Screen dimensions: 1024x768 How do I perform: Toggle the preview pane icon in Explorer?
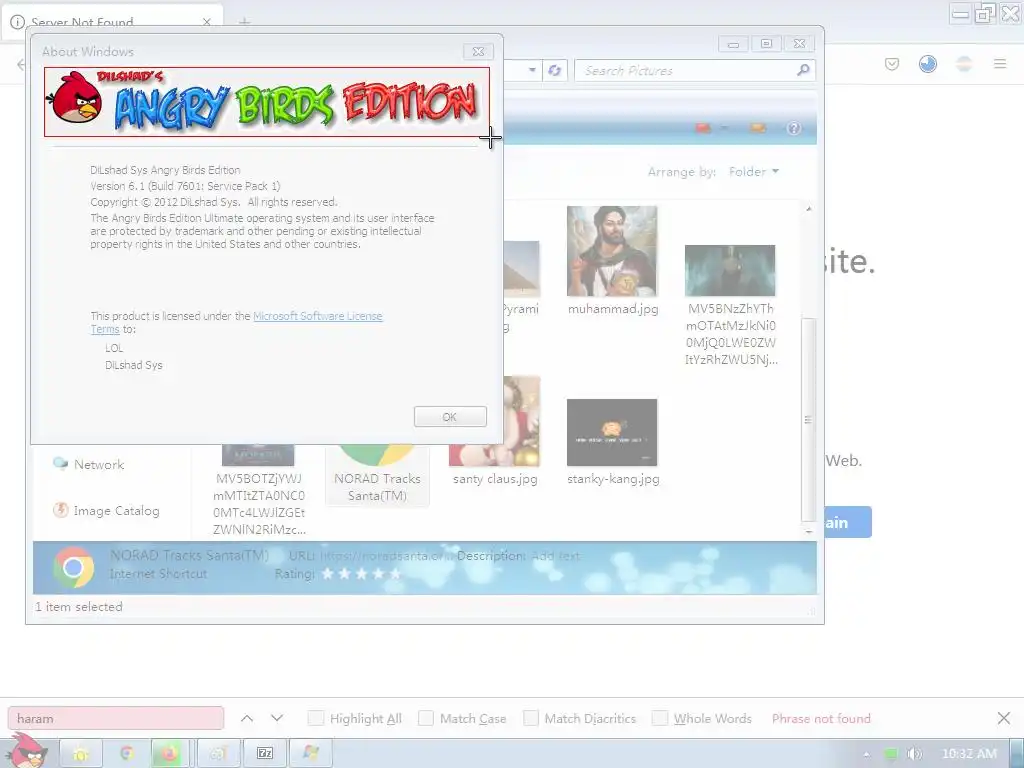click(758, 128)
